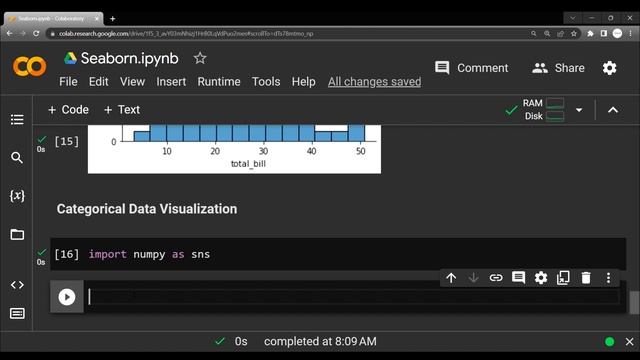Open the Chrome three-dot menu

tap(631, 33)
